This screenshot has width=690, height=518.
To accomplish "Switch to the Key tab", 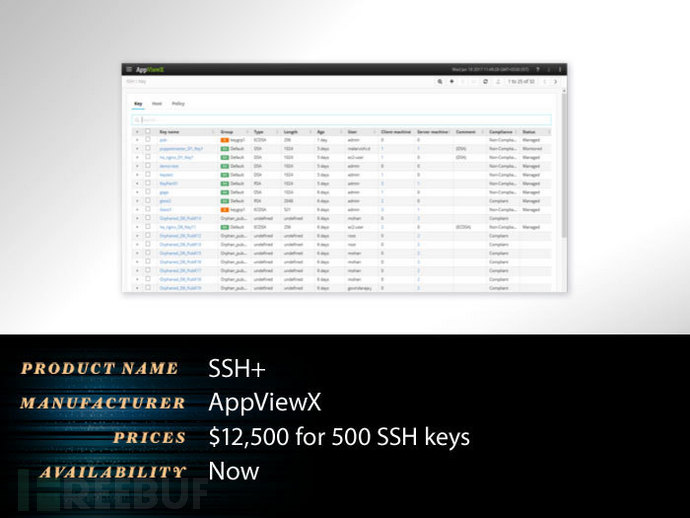I will coord(138,104).
